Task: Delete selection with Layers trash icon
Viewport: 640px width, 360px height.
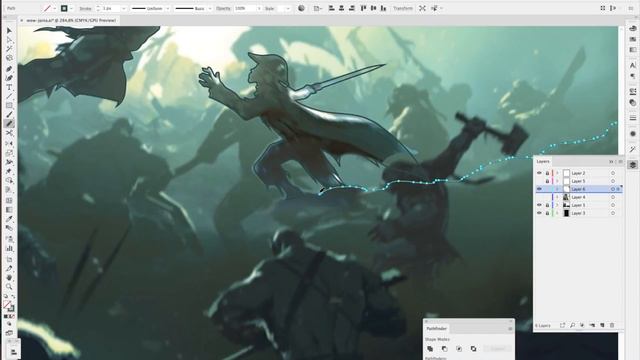Action: (x=612, y=325)
